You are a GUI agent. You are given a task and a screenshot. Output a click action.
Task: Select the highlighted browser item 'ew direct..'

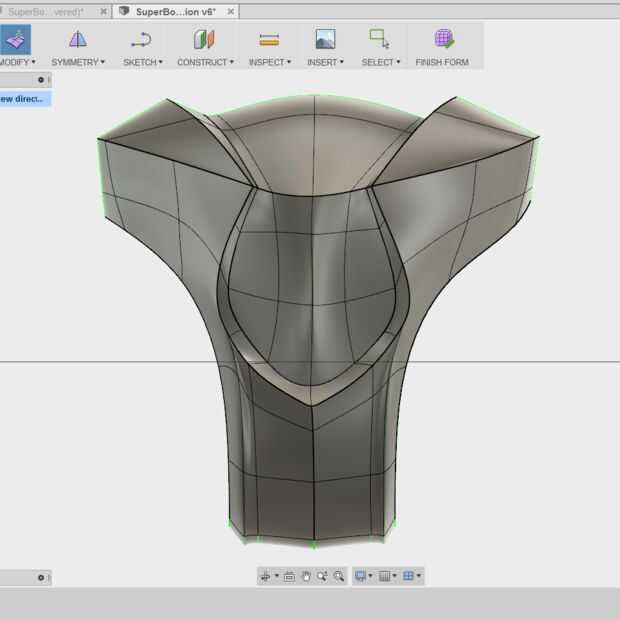[x=22, y=99]
